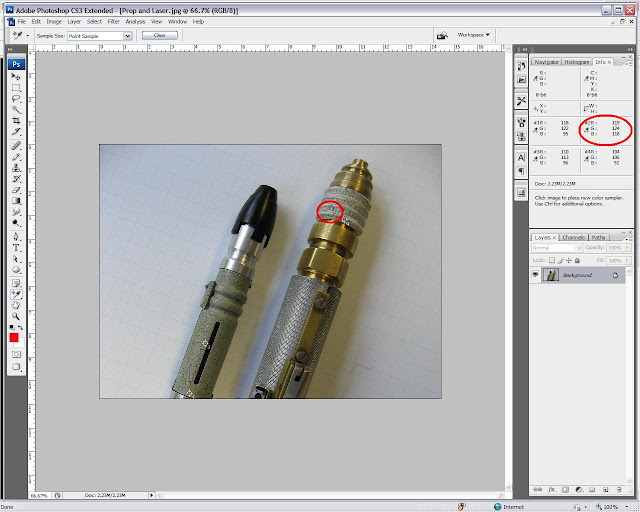Select the Path Selection tool
This screenshot has height=512, width=640.
pos(16,259)
